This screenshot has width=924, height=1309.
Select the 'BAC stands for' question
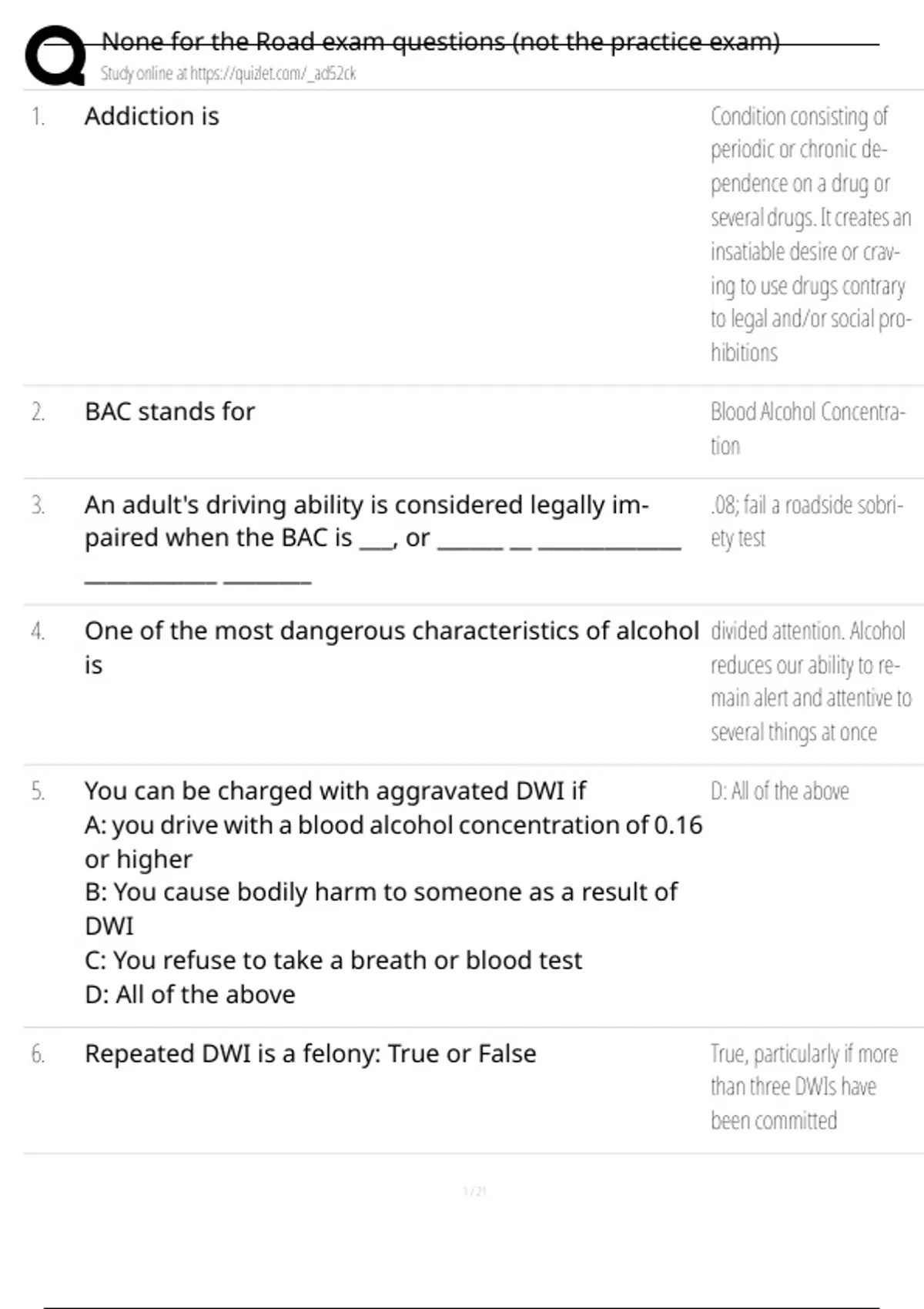pos(169,412)
